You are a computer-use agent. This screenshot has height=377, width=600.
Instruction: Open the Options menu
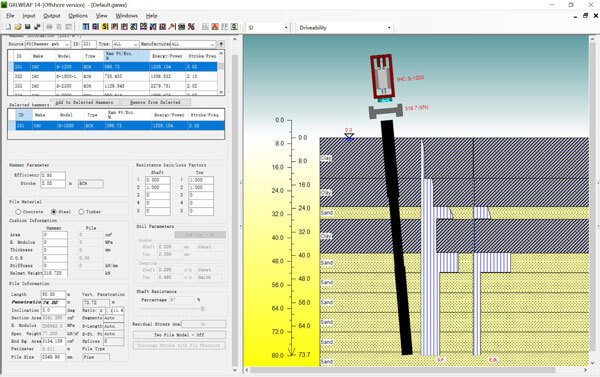(78, 16)
